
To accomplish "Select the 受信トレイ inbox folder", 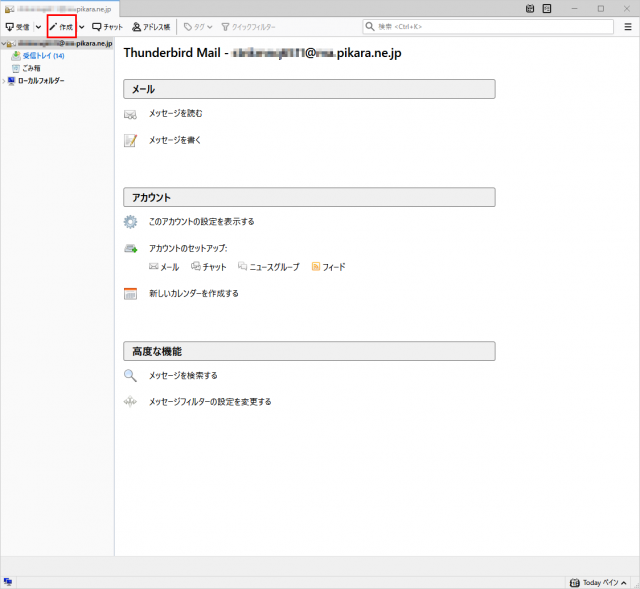I will pos(36,56).
